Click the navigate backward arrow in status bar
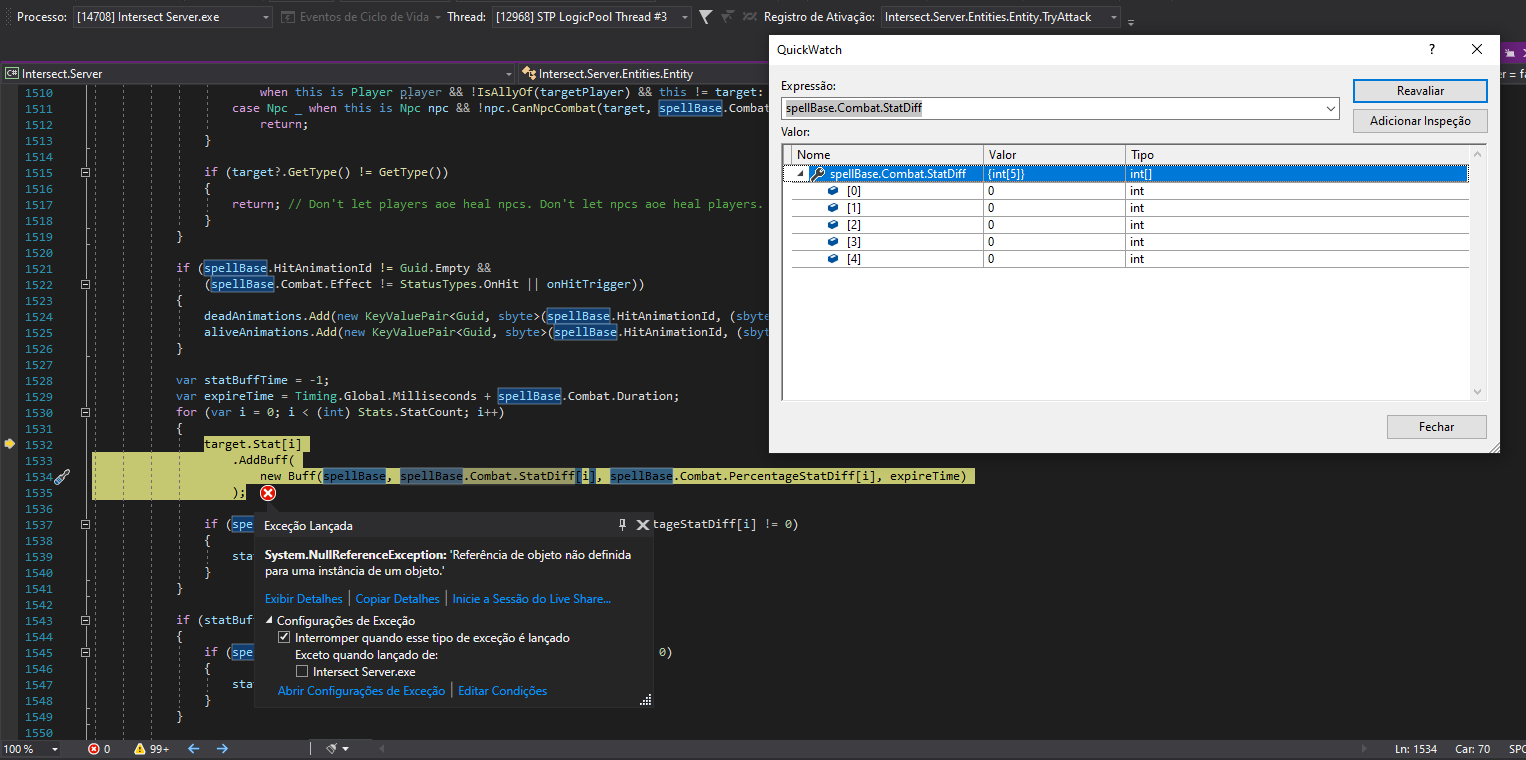The image size is (1526, 760). 193,747
